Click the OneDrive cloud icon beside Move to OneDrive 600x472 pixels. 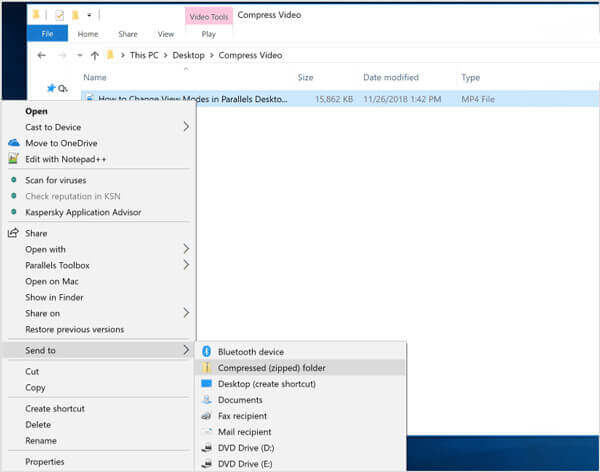coord(14,143)
